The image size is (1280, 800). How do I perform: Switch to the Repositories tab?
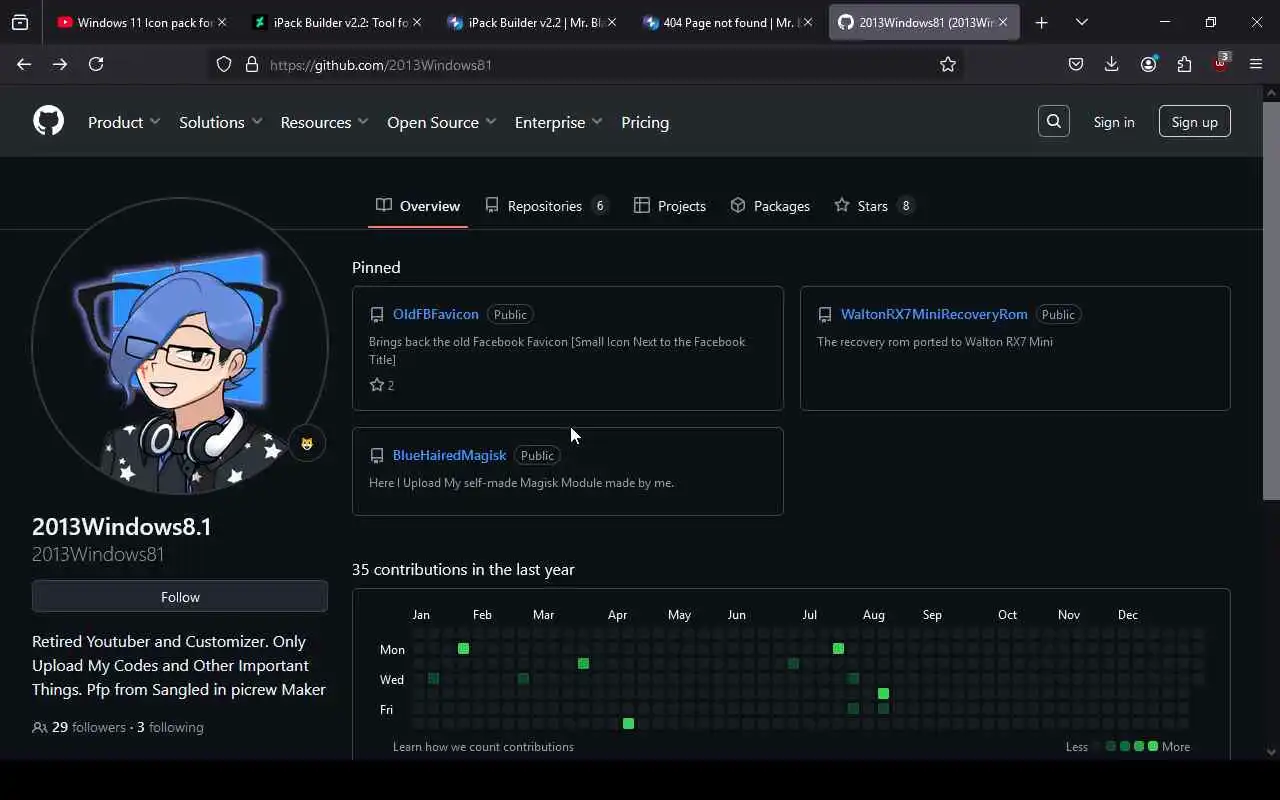(x=546, y=206)
